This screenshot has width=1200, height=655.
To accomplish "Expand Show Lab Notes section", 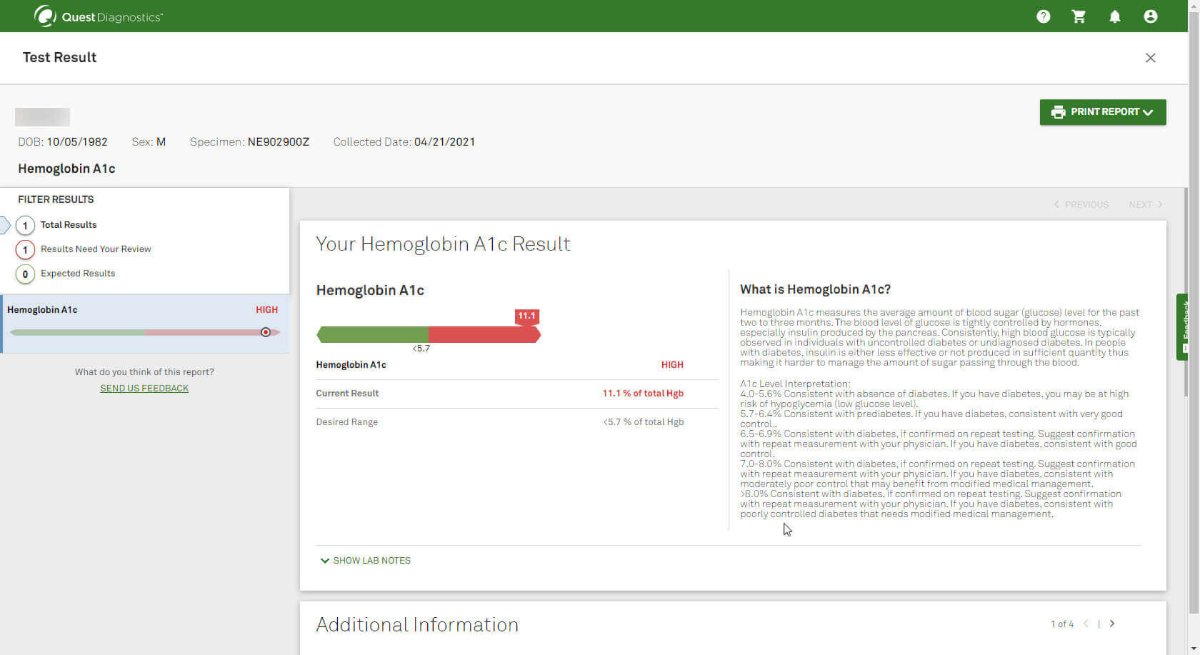I will [x=365, y=561].
